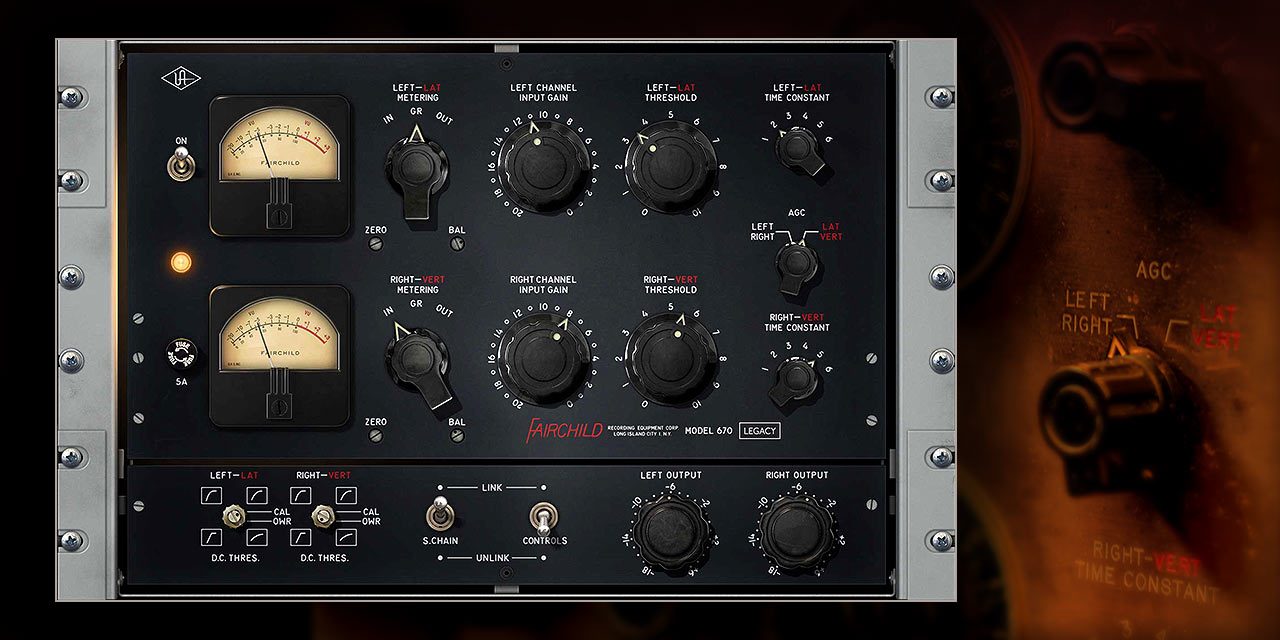1280x640 pixels.
Task: Flip the Left-LAT D.C. Thres. switch
Action: (x=235, y=516)
